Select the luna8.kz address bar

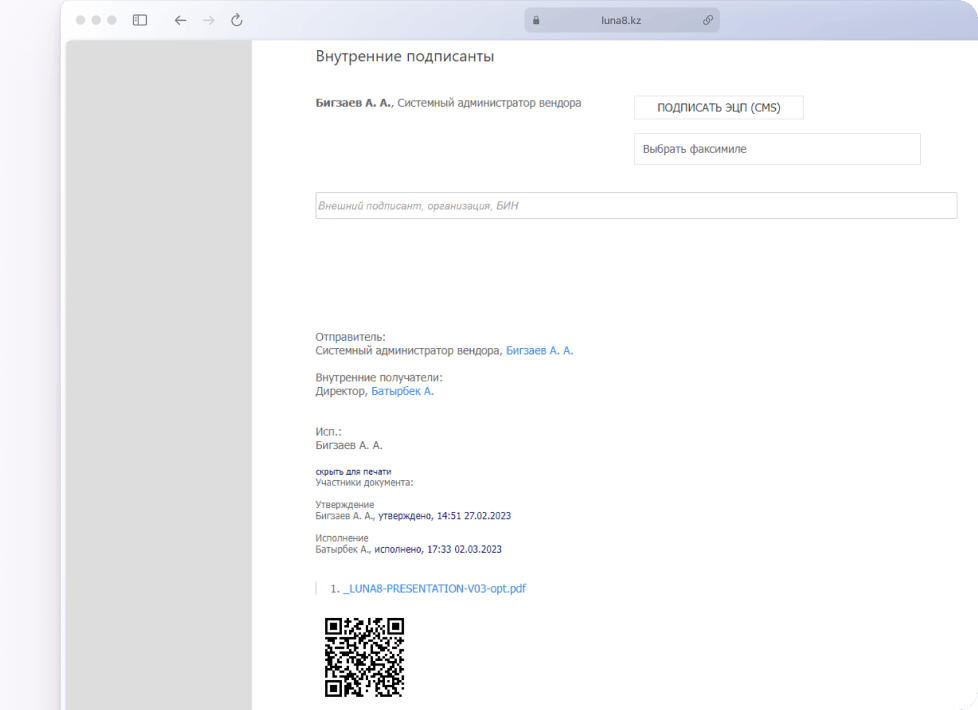[x=621, y=20]
